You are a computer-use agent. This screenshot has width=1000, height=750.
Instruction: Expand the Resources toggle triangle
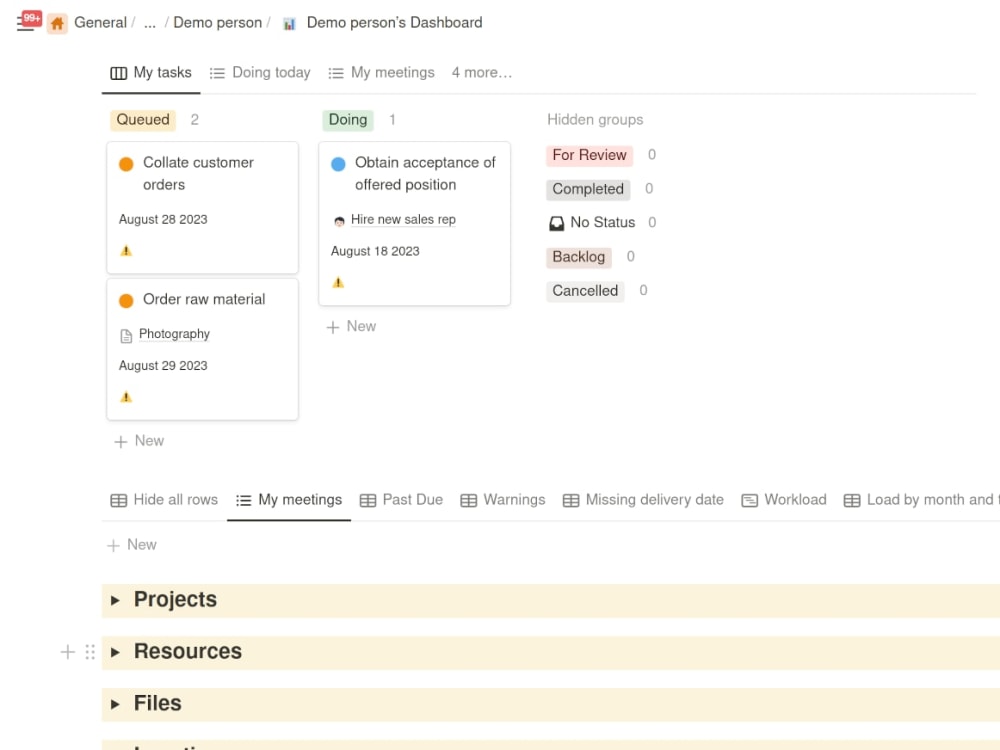click(115, 652)
